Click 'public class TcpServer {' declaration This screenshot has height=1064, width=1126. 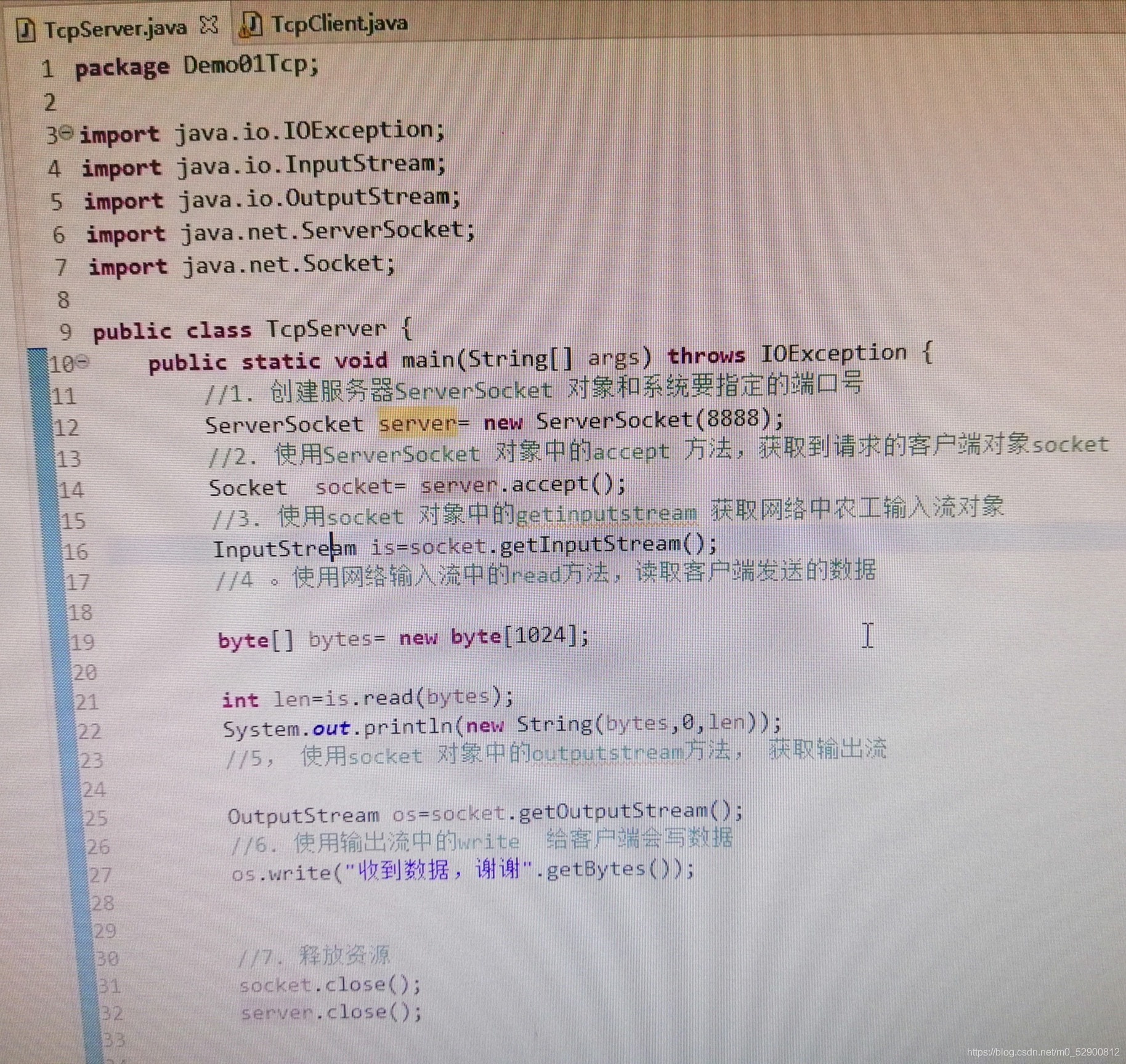point(252,331)
